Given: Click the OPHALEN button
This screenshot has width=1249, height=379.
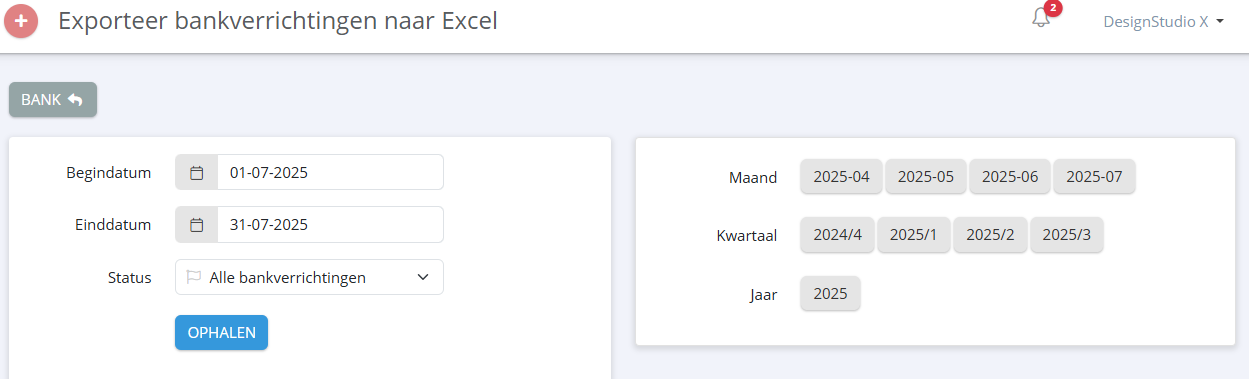Looking at the screenshot, I should [221, 332].
